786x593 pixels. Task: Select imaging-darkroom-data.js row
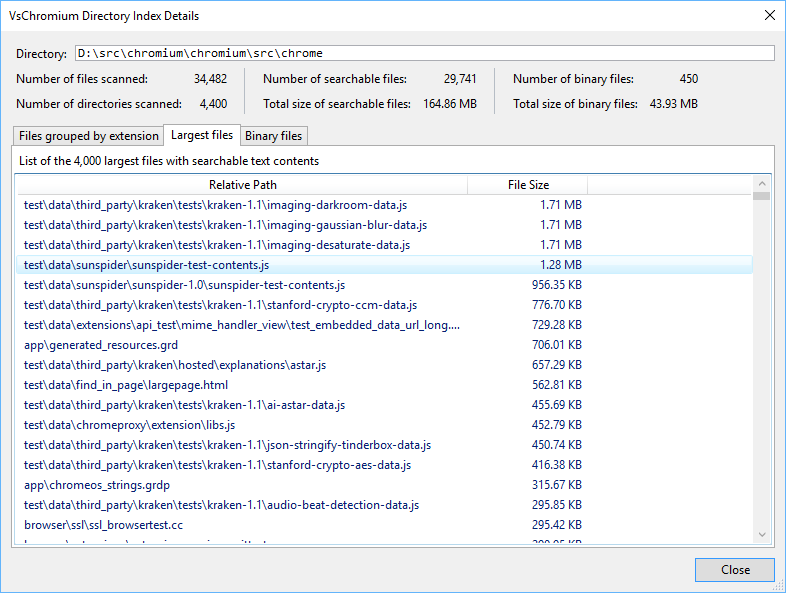[x=385, y=205]
